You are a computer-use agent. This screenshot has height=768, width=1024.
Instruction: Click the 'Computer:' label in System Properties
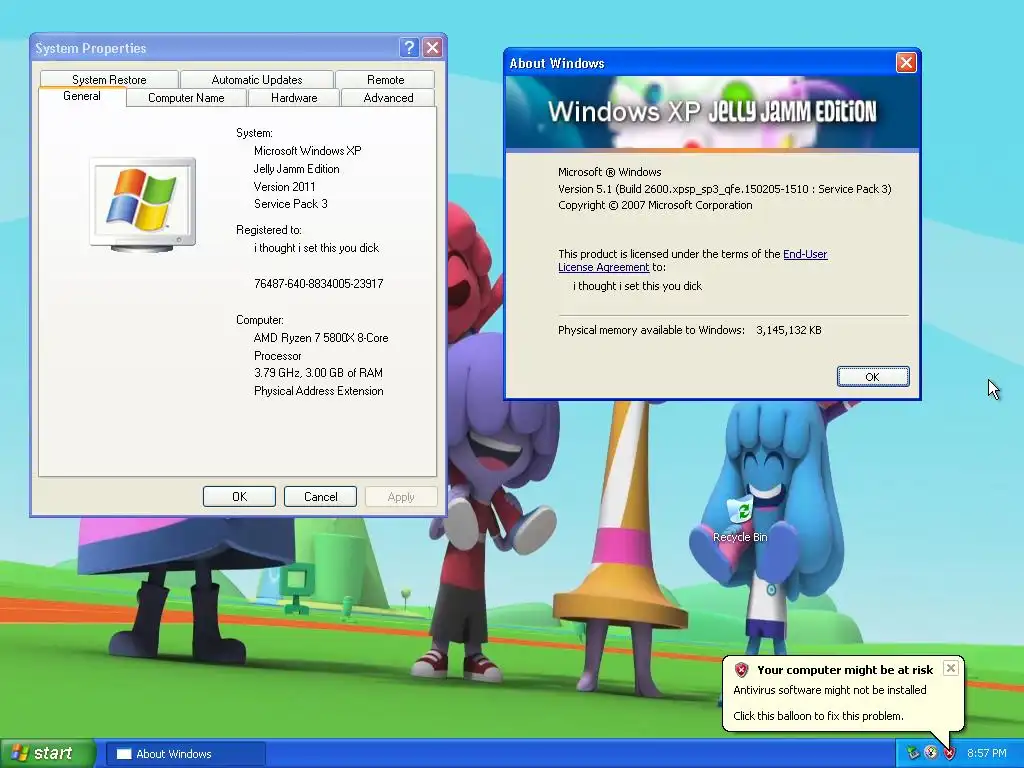(259, 320)
